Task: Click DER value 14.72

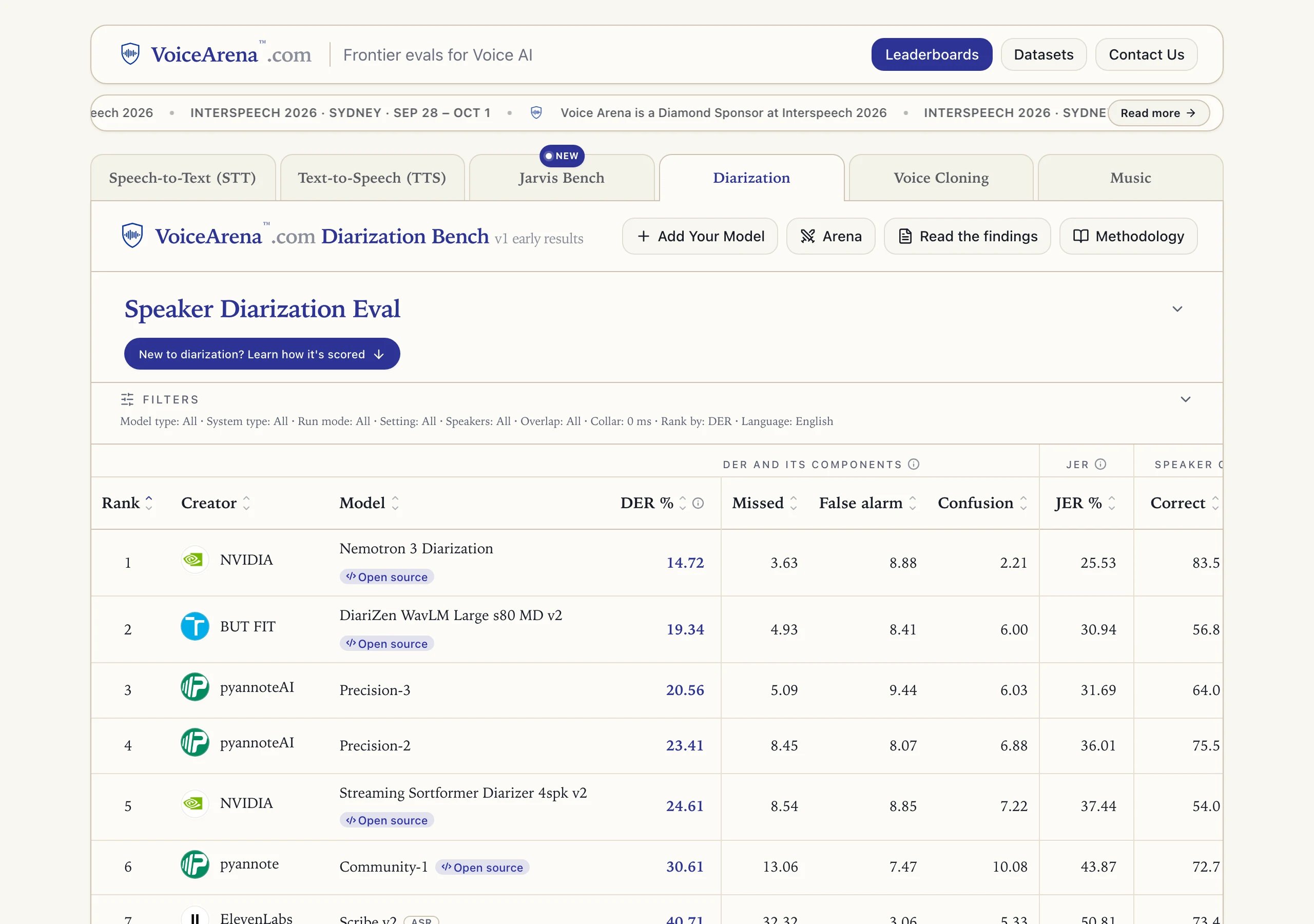Action: coord(685,563)
